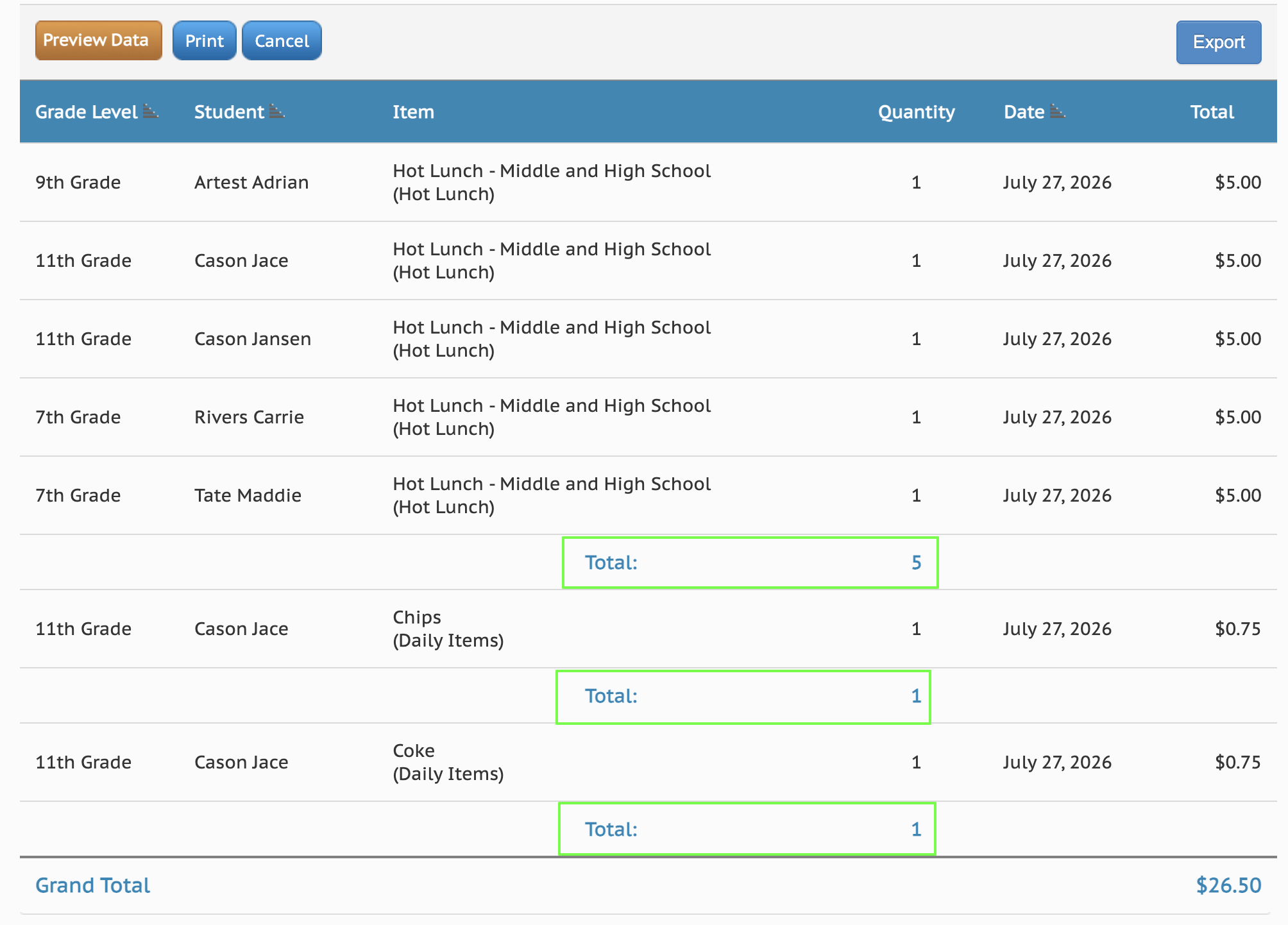Select student name Cason Jansen
The height and width of the screenshot is (925, 1288).
click(x=253, y=339)
